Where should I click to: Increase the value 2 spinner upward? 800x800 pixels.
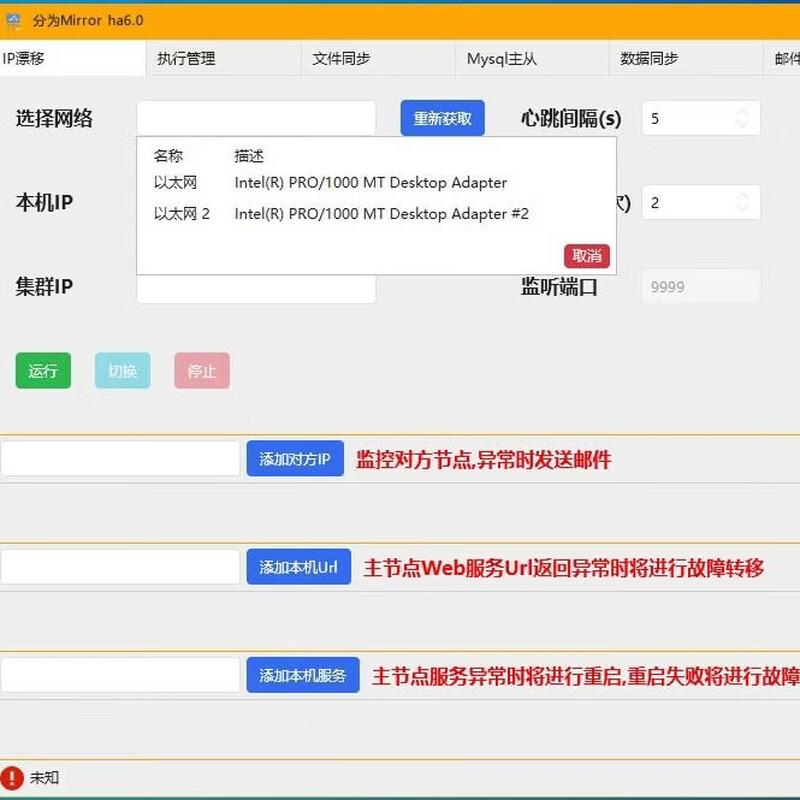click(x=742, y=197)
